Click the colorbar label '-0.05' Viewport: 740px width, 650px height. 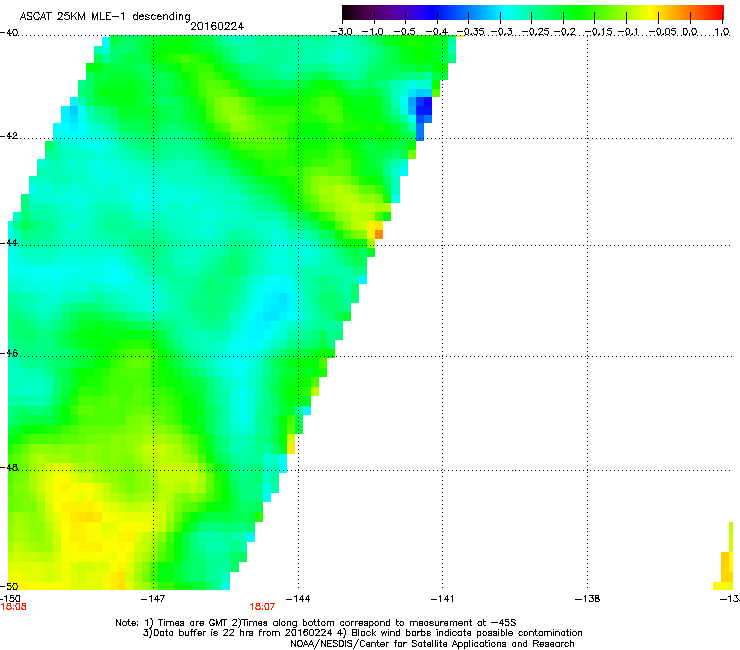tap(663, 32)
